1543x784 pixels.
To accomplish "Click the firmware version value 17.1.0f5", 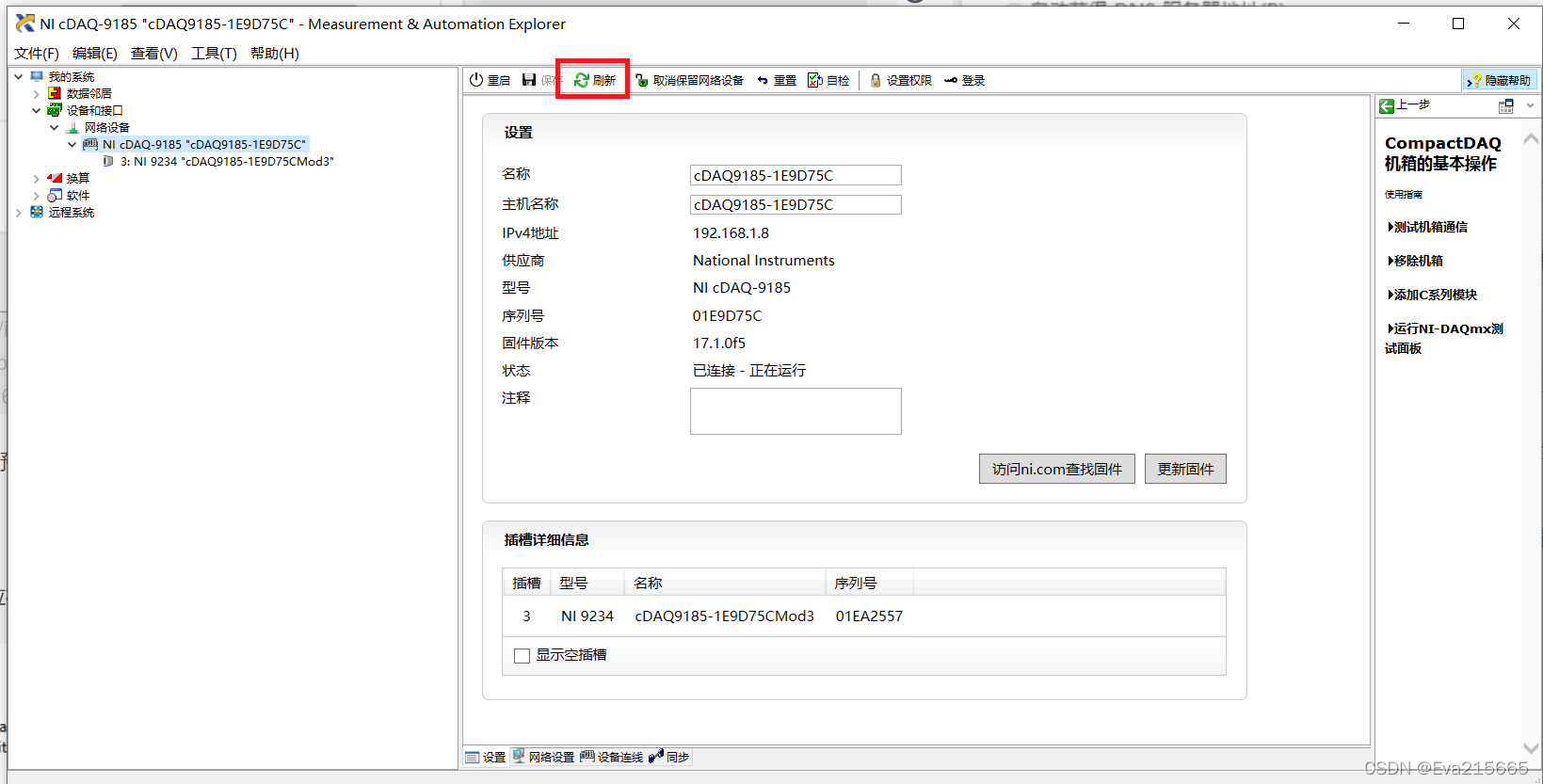I will pyautogui.click(x=719, y=343).
